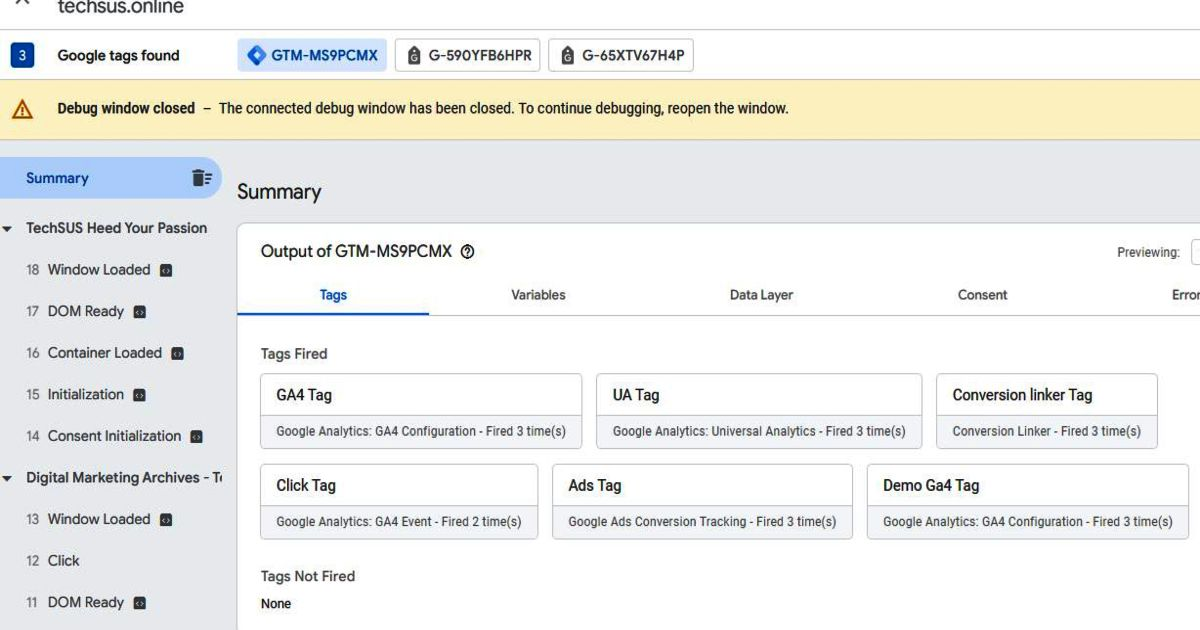Open the Click Tag card
The height and width of the screenshot is (630, 1200).
(399, 501)
